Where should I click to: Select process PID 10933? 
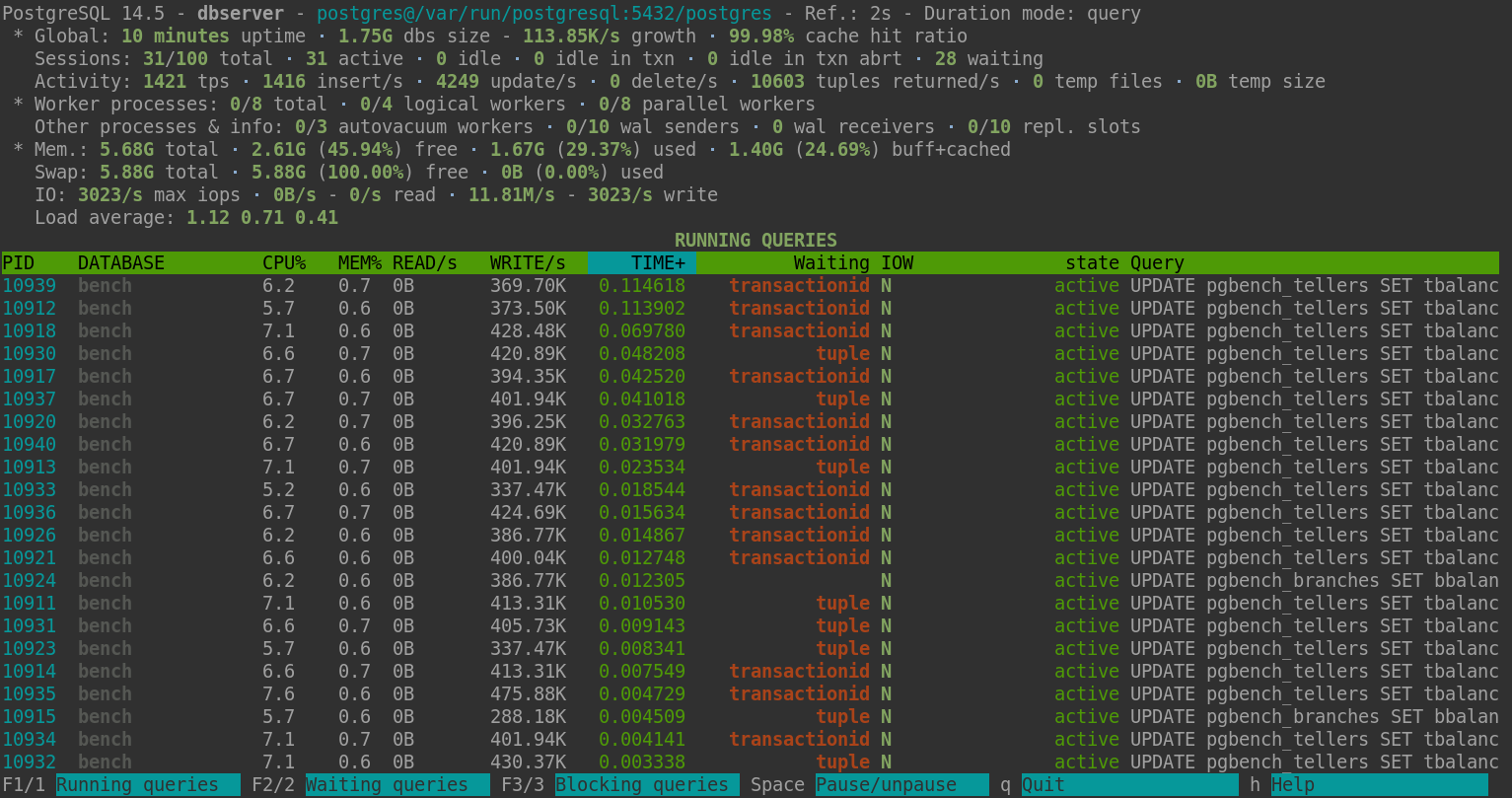coord(29,490)
